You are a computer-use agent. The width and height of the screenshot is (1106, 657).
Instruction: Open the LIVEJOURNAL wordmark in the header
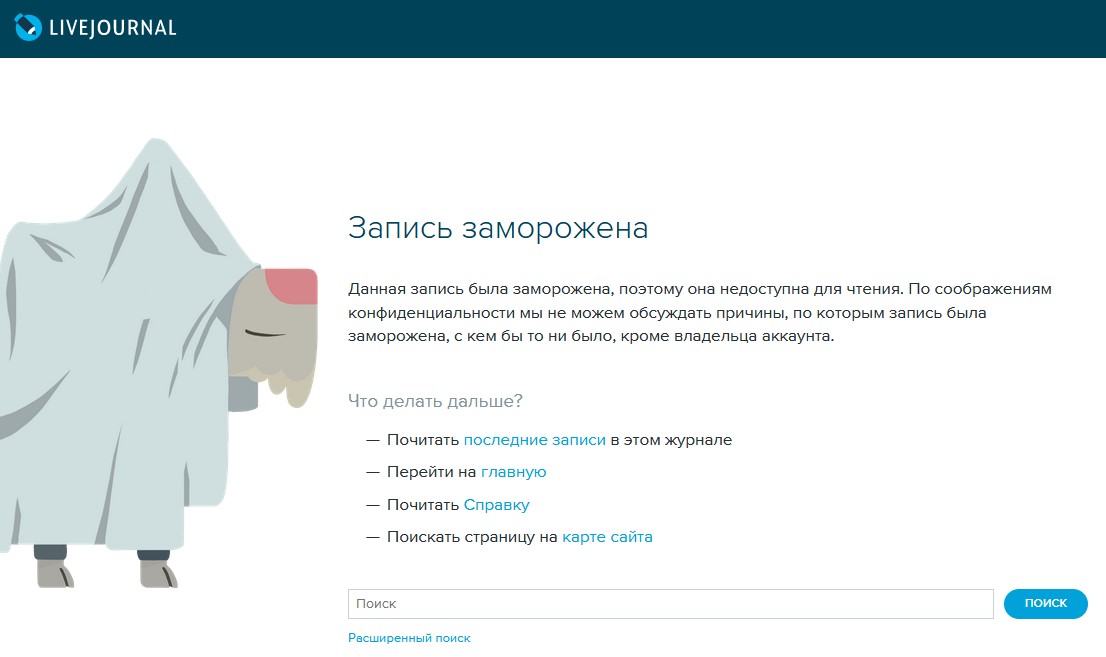[x=113, y=28]
